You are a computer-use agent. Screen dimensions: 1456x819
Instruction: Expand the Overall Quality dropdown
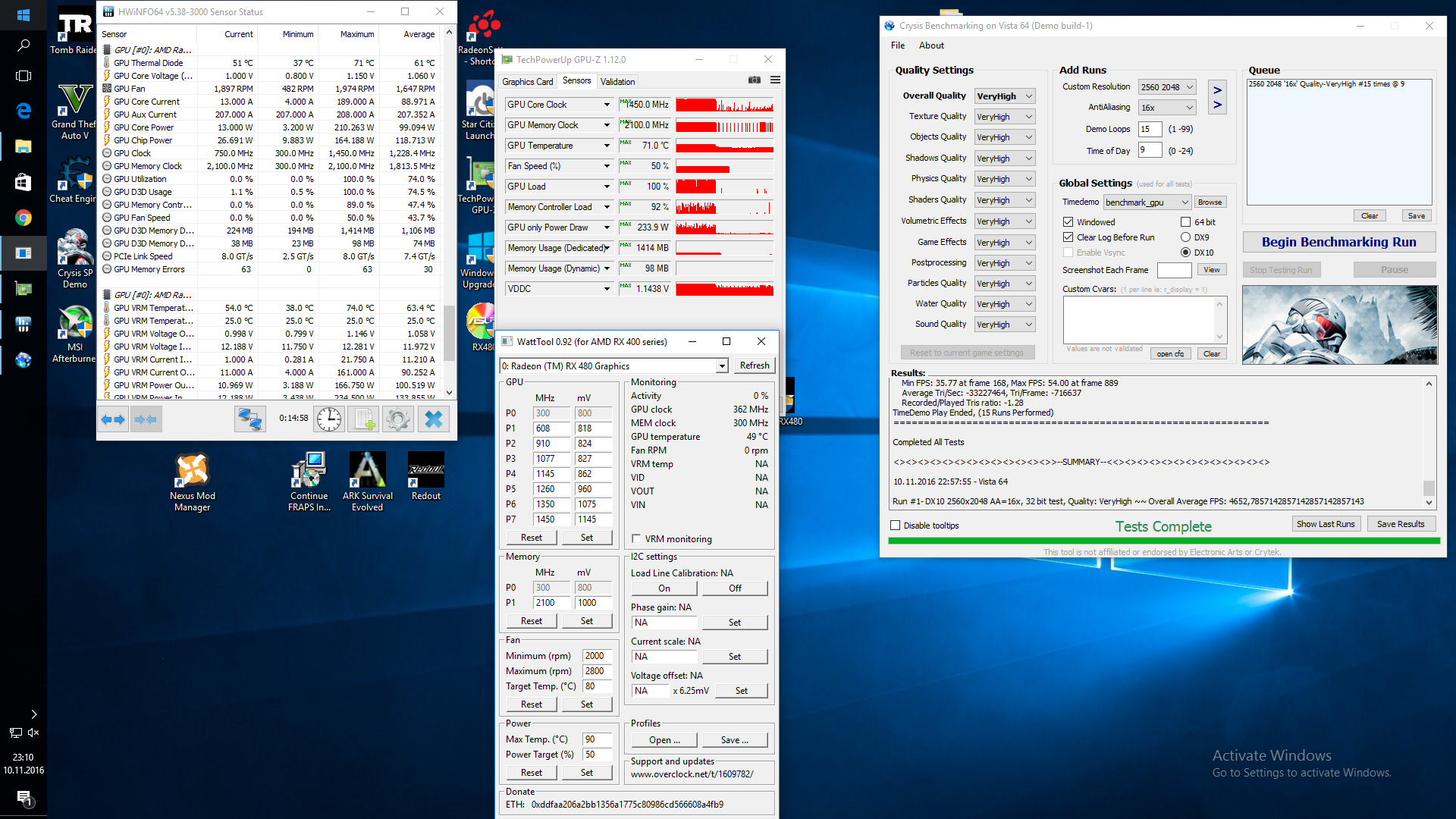click(1028, 96)
